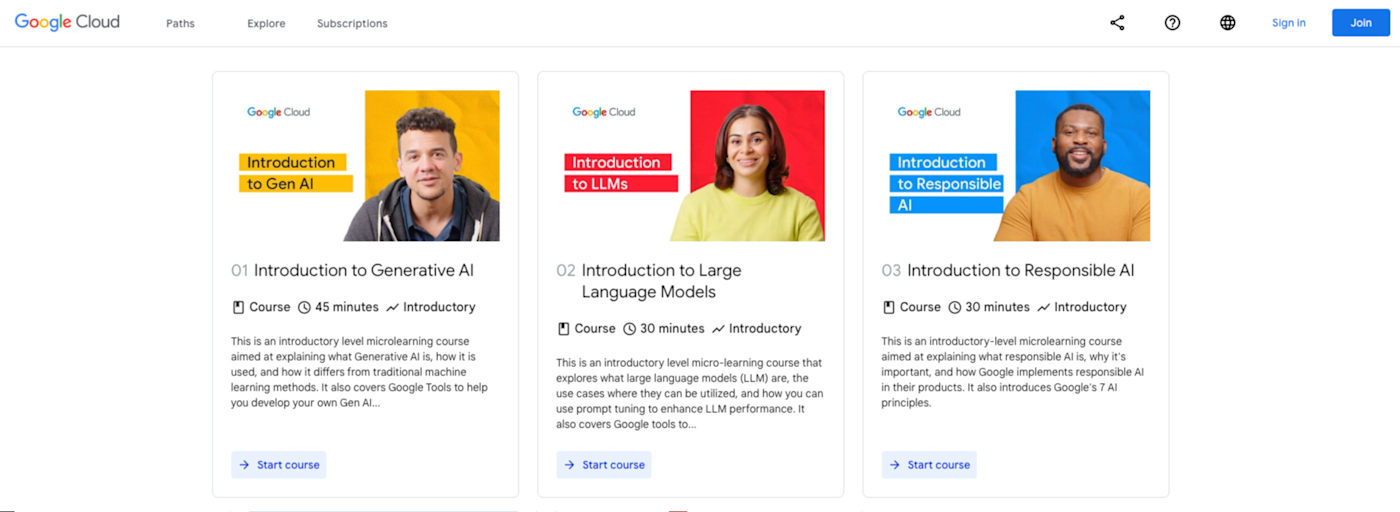This screenshot has height=512, width=1400.
Task: Click trend icon in Responsible AI card
Action: pos(1043,307)
